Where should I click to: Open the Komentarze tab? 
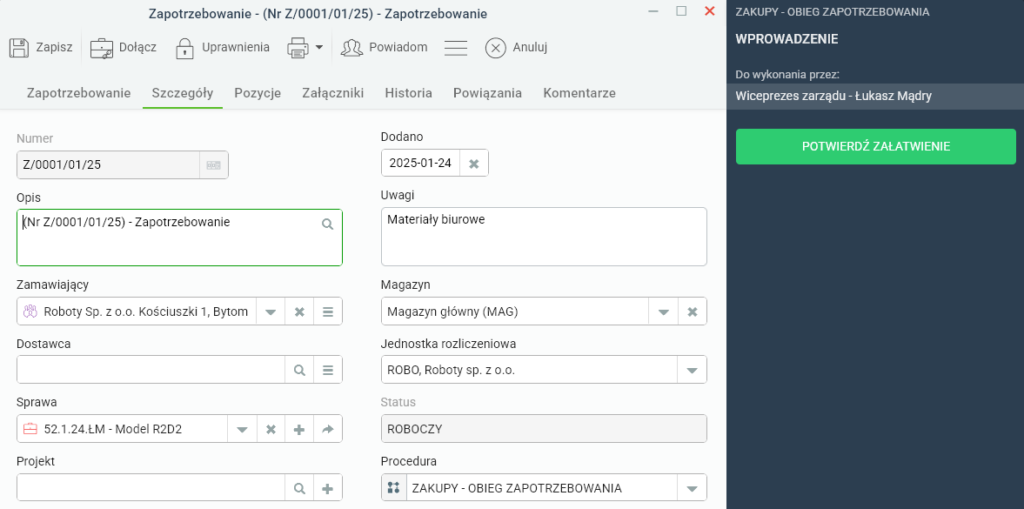point(579,93)
